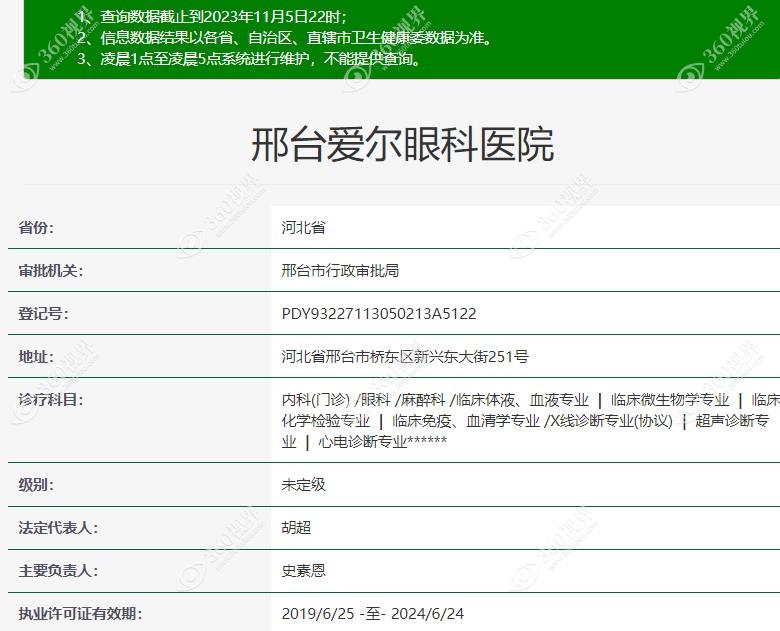
Task: Select the 执业许可证有效期 label
Action: pyautogui.click(x=80, y=613)
